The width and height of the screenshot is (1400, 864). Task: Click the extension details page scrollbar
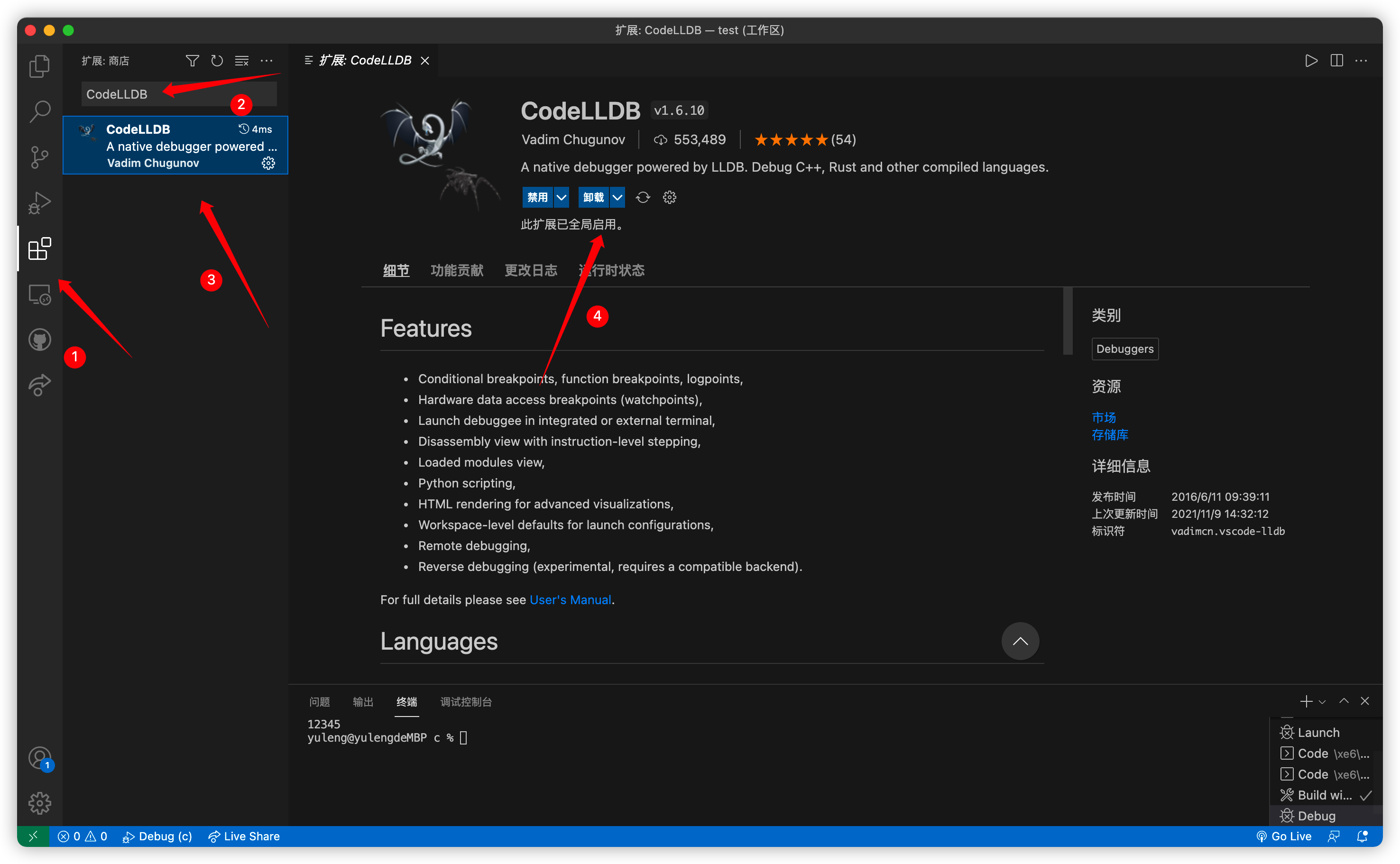[1067, 321]
